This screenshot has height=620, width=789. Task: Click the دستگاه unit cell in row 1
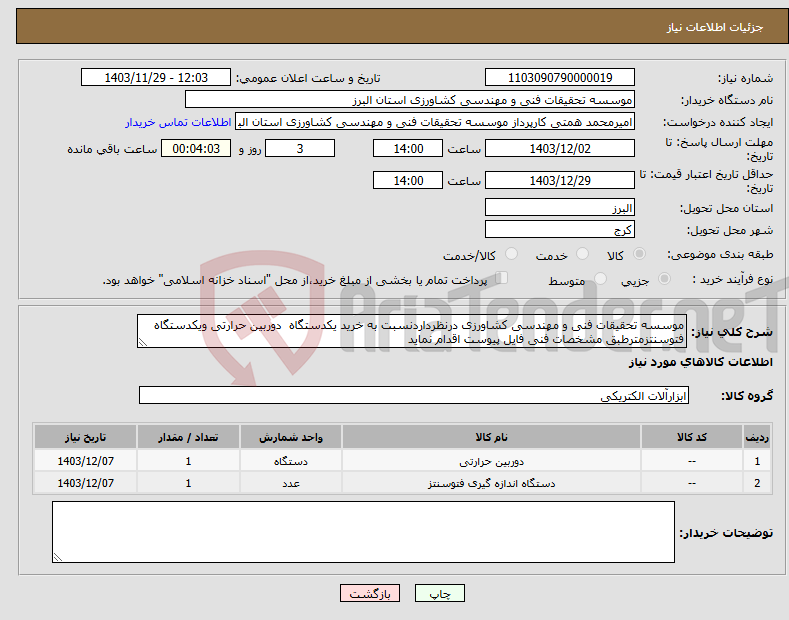click(x=291, y=461)
